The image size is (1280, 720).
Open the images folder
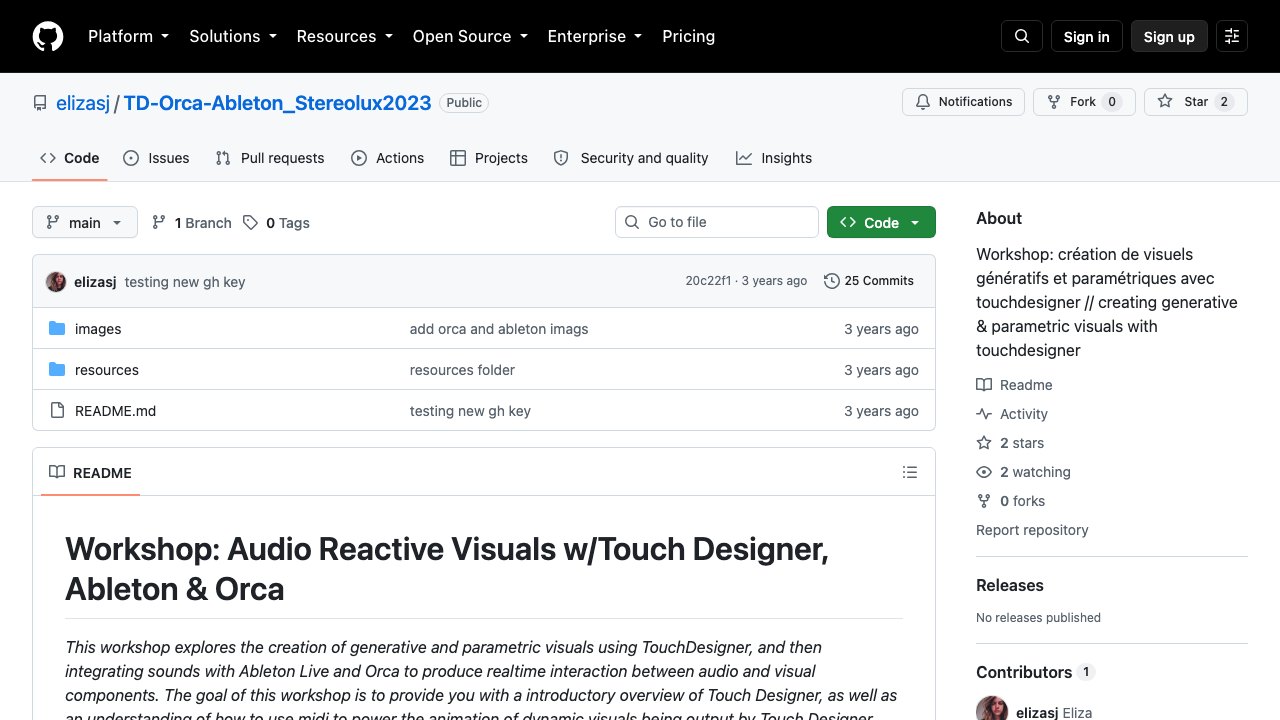point(98,329)
